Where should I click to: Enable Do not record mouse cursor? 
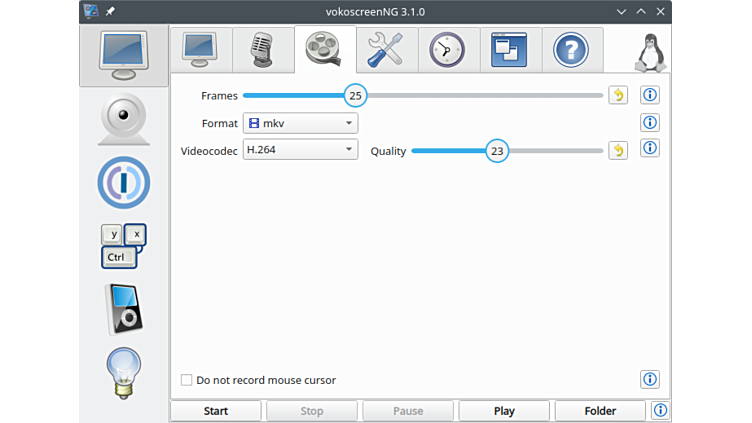(187, 380)
